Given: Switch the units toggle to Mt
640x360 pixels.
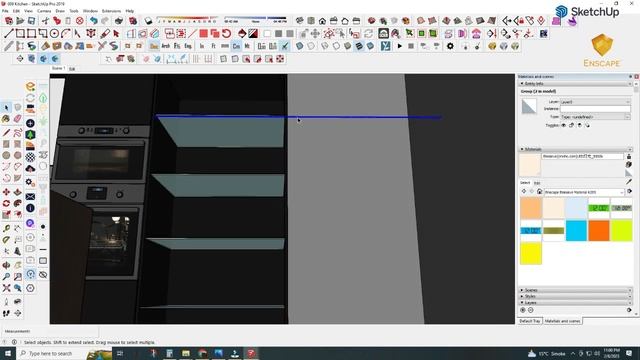Looking at the screenshot, I should pos(247,46).
